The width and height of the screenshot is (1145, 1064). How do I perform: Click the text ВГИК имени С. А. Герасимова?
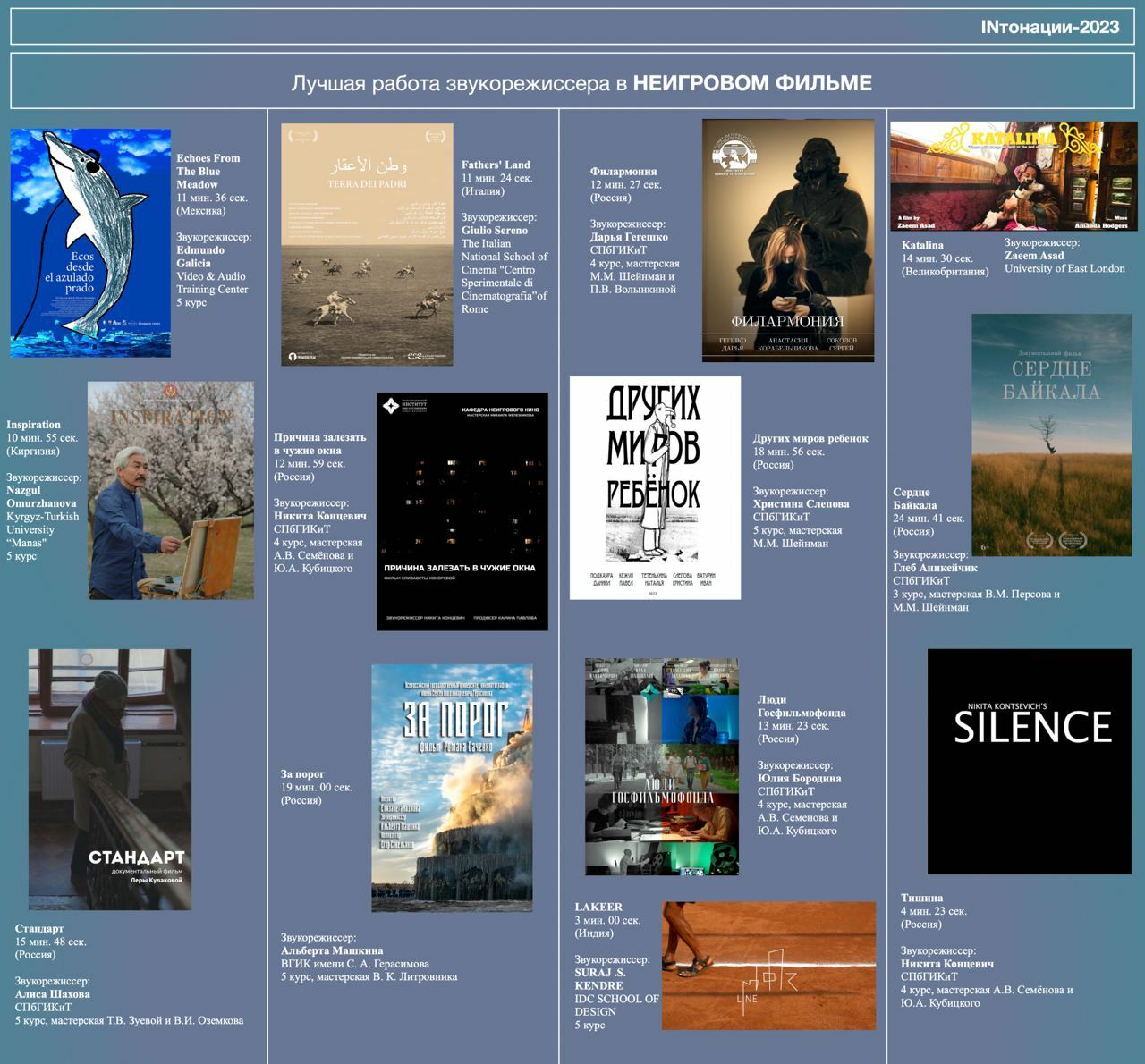coord(355,965)
